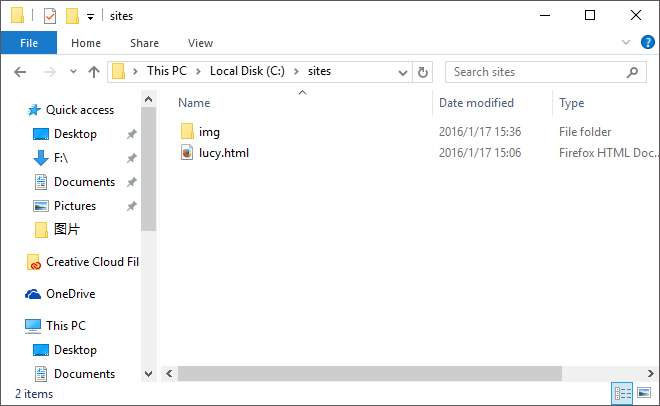Screen dimensions: 660x406
Task: Expand the ribbon with the chevron
Action: point(627,43)
